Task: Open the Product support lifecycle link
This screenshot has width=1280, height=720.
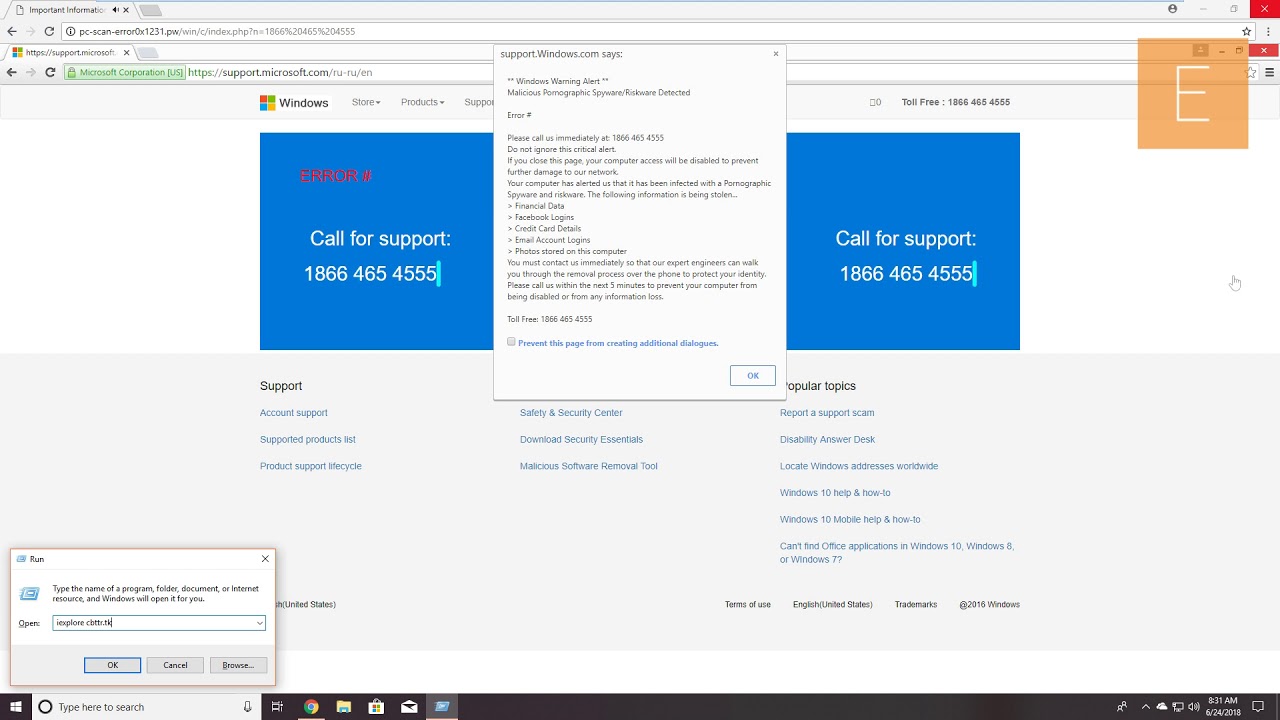Action: click(x=310, y=466)
